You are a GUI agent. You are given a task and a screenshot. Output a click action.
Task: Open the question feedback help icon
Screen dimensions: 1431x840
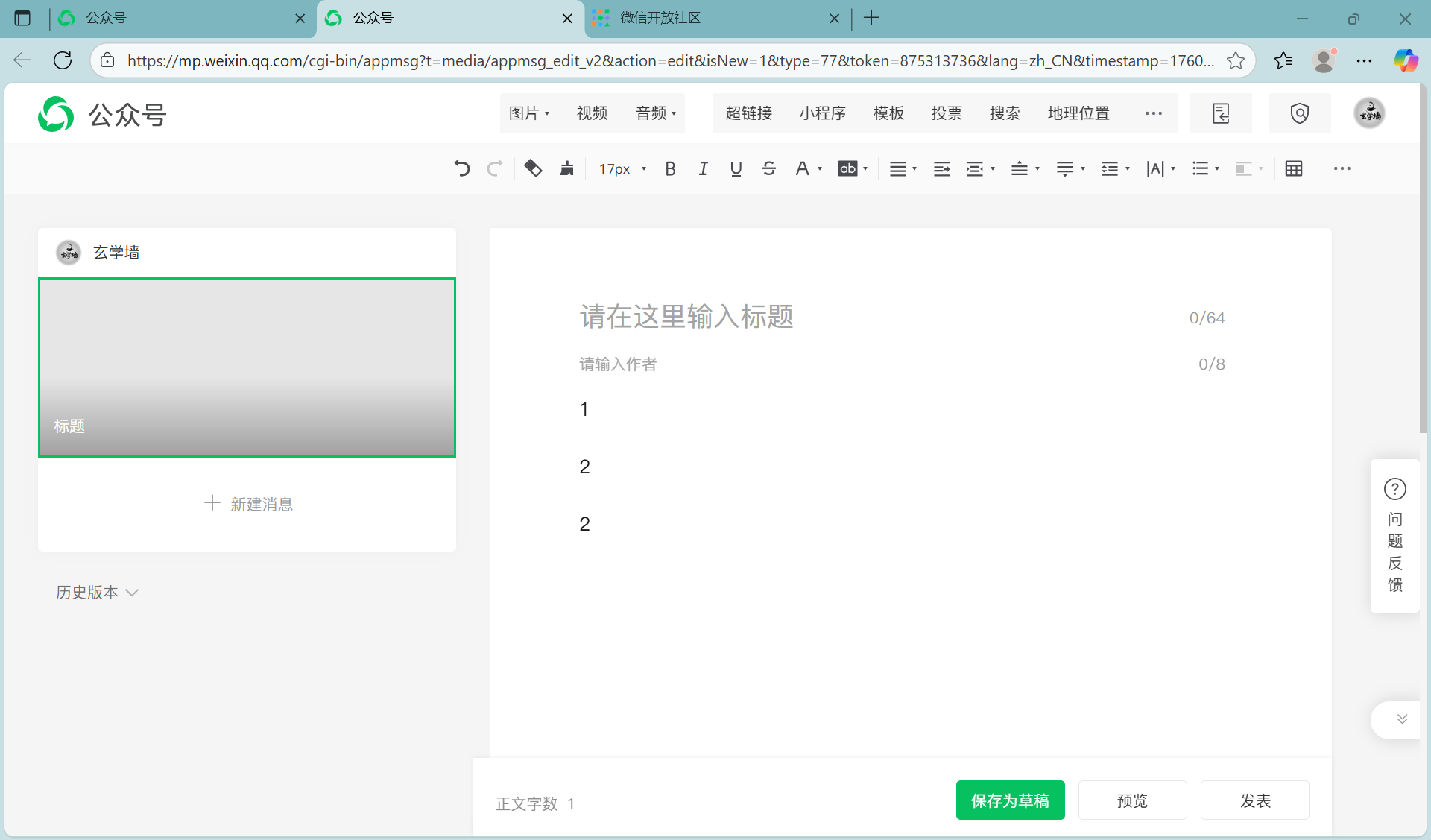point(1394,490)
